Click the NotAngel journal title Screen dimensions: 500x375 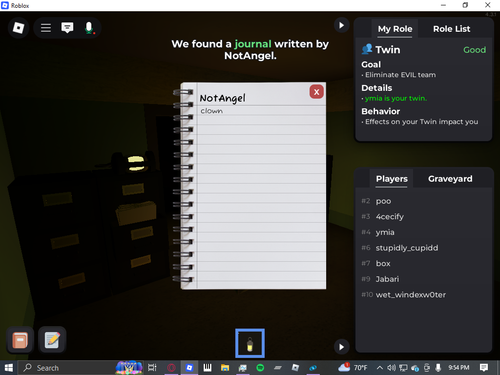(x=223, y=98)
